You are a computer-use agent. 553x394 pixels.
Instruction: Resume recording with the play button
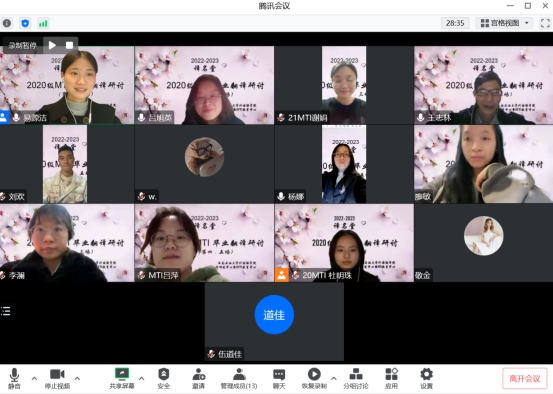52,45
